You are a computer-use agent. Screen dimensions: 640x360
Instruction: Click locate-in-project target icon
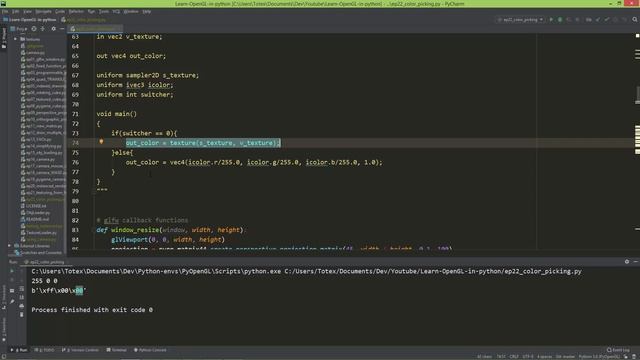(34, 29)
